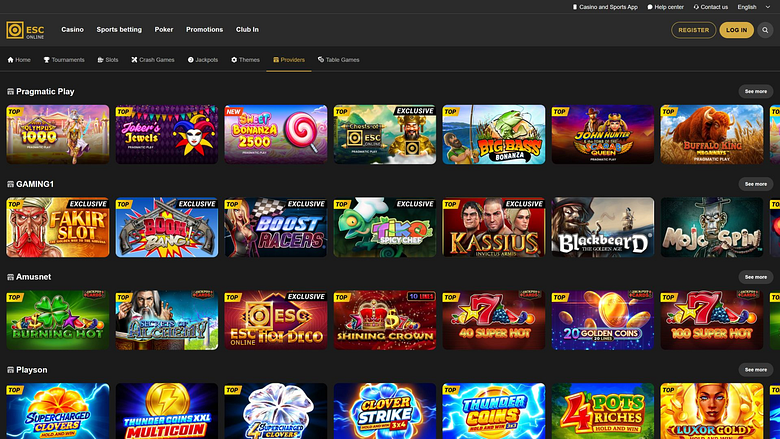780x439 pixels.
Task: Open 40 Super Hot game
Action: tap(493, 320)
